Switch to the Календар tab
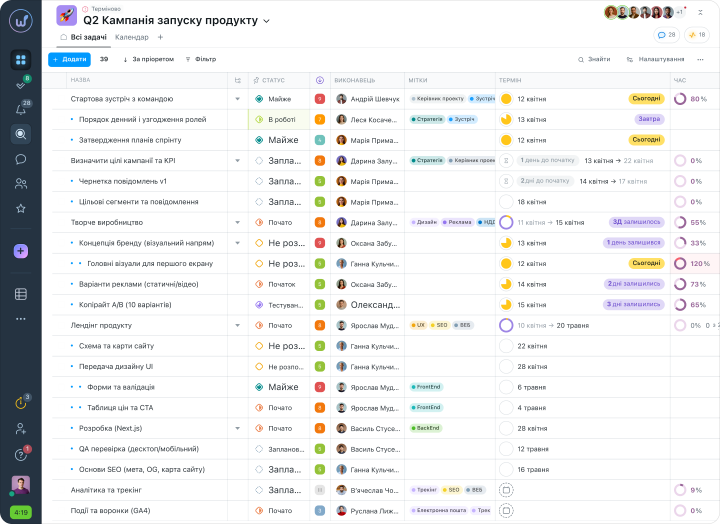The height and width of the screenshot is (524, 720). point(132,37)
